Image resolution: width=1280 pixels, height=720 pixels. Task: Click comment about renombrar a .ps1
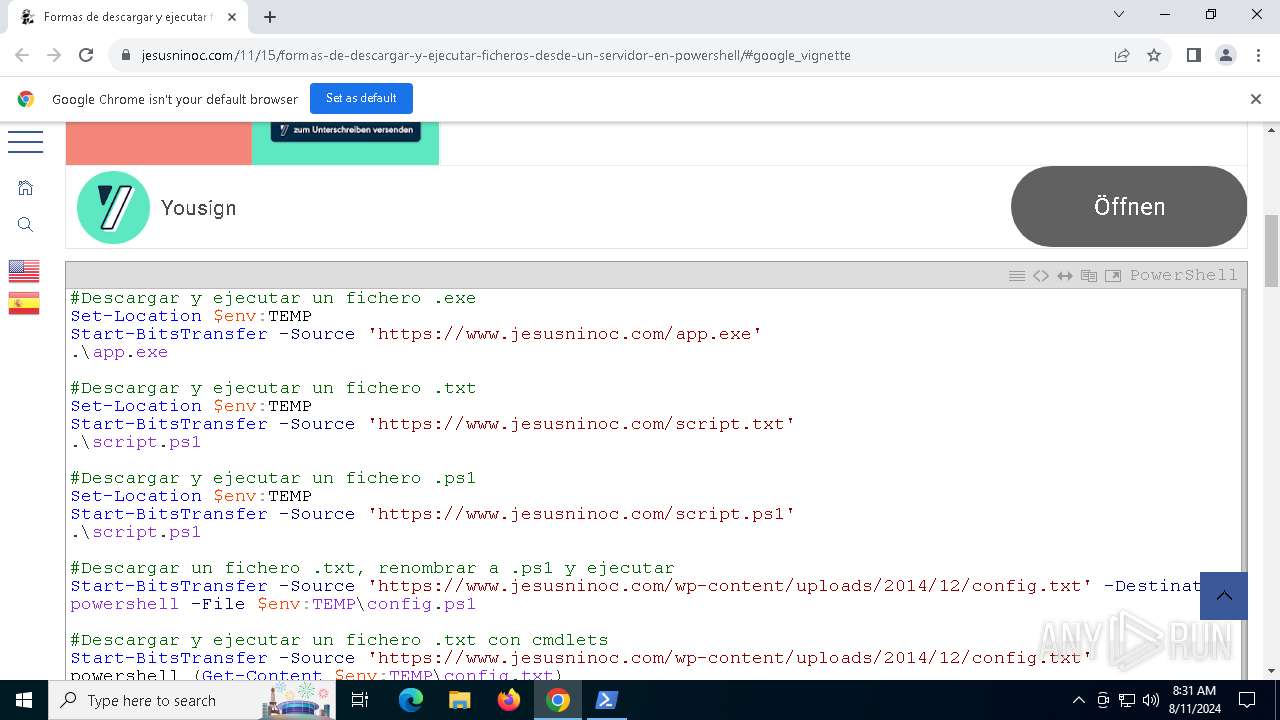click(x=372, y=568)
